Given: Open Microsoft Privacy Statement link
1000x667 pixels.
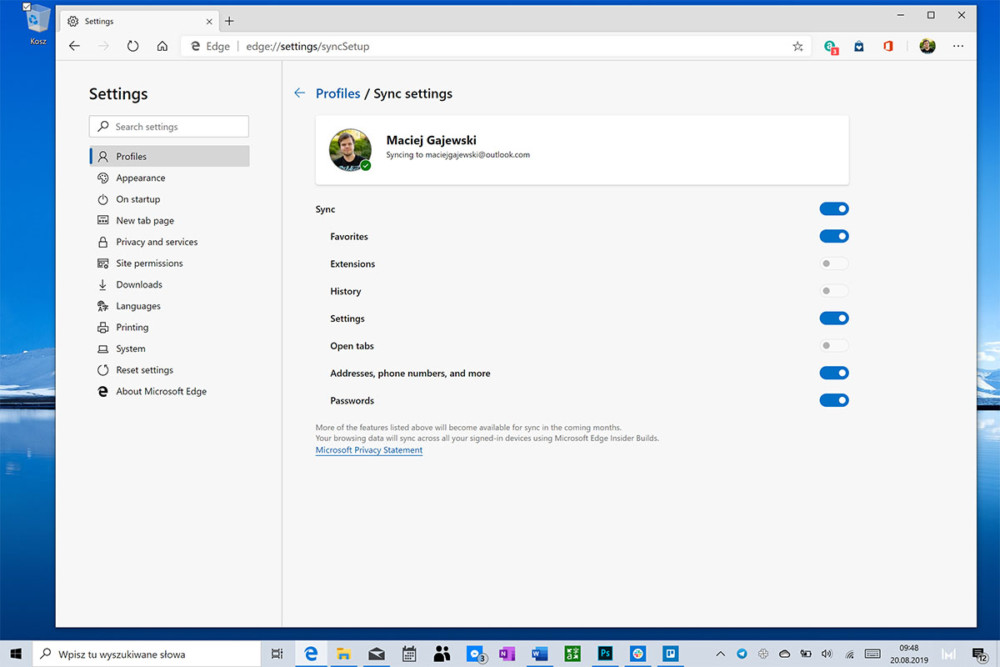Looking at the screenshot, I should point(369,450).
